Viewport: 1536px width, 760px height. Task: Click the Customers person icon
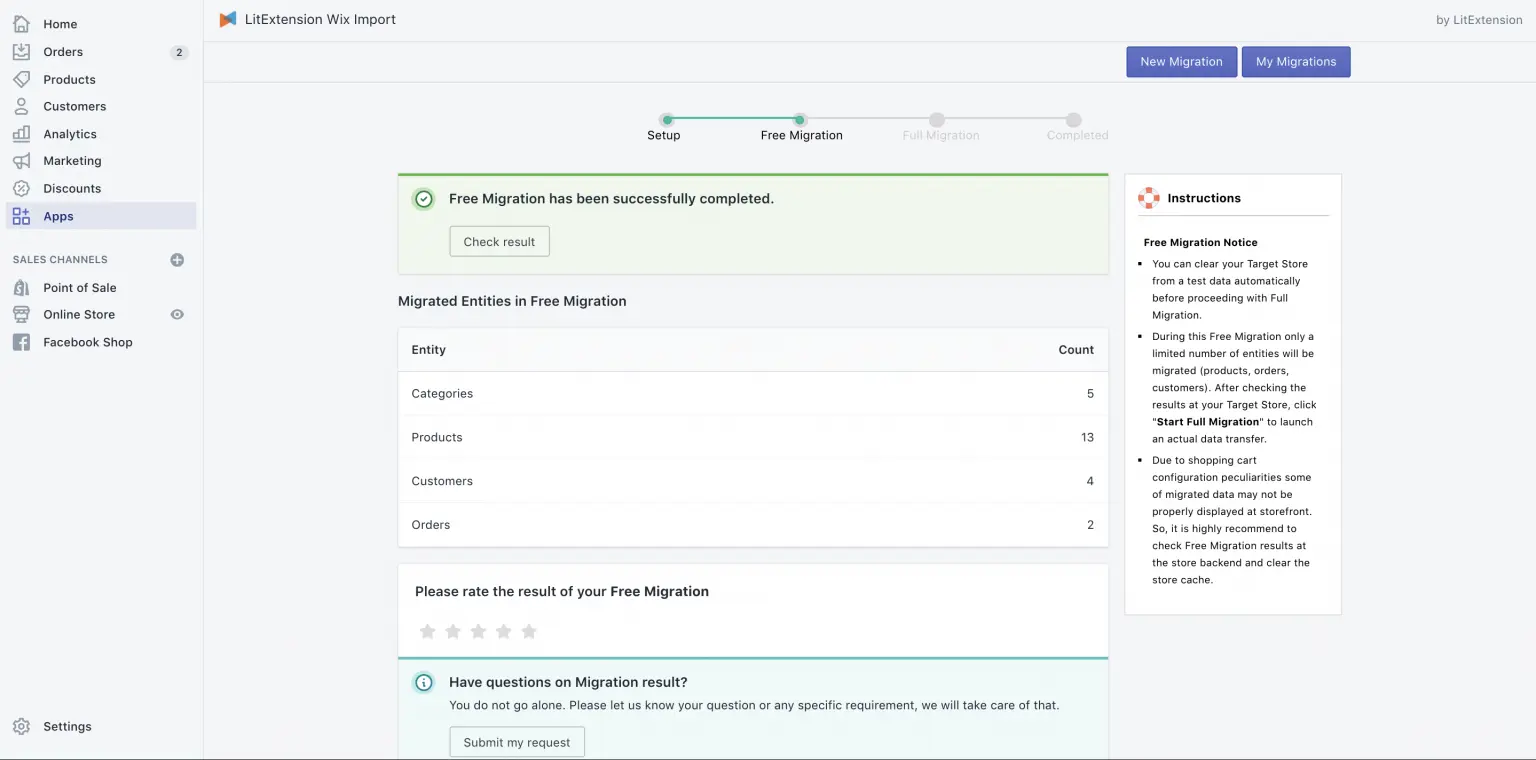pos(21,106)
